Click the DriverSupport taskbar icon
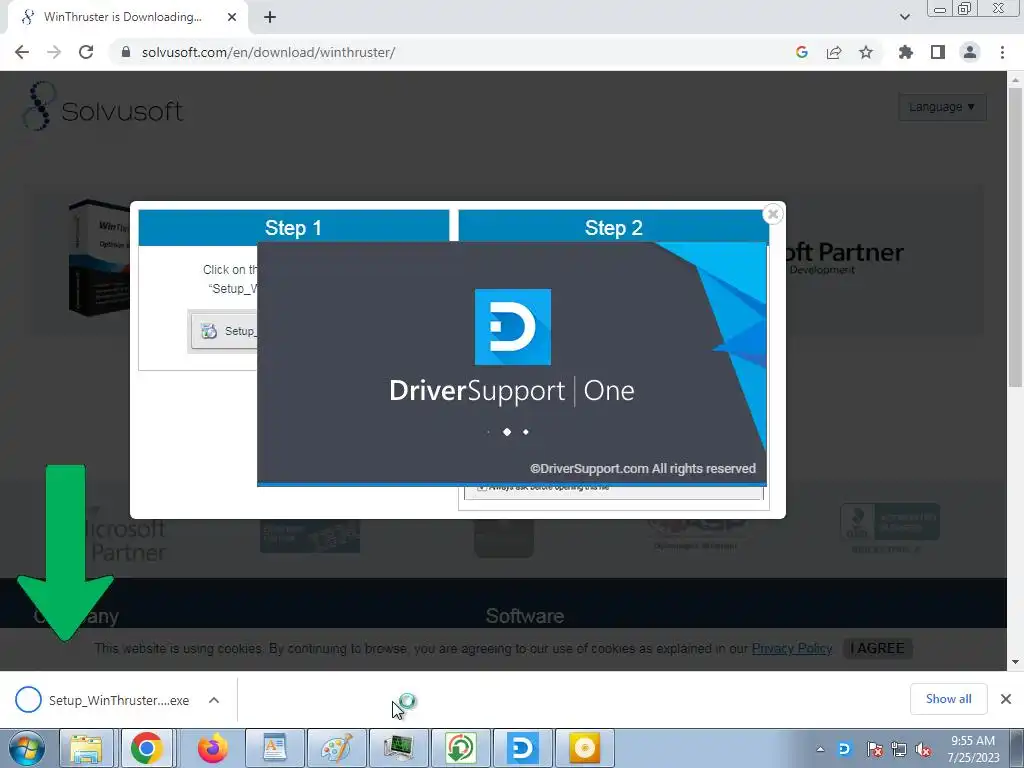This screenshot has width=1024, height=768. point(522,748)
